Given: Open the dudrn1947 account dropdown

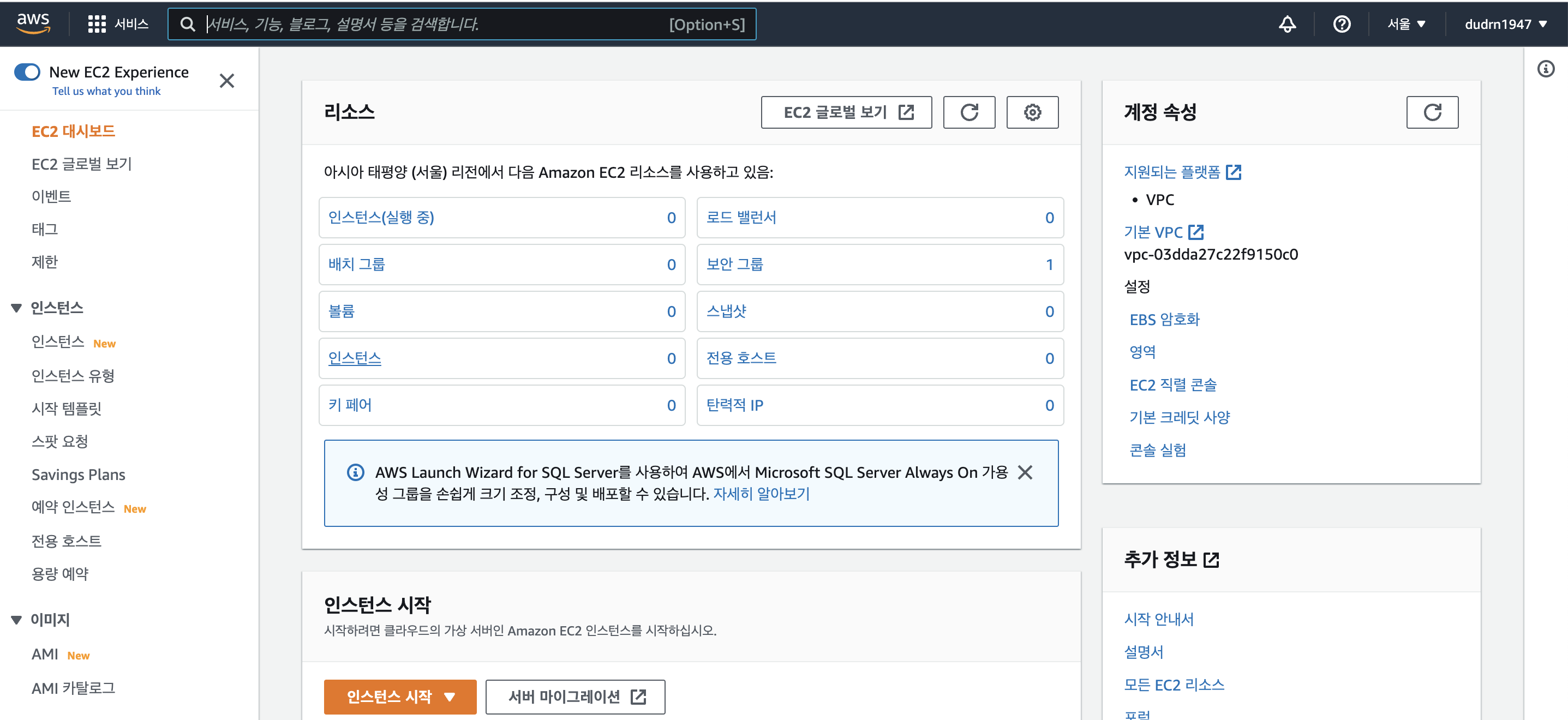Looking at the screenshot, I should (x=1505, y=24).
